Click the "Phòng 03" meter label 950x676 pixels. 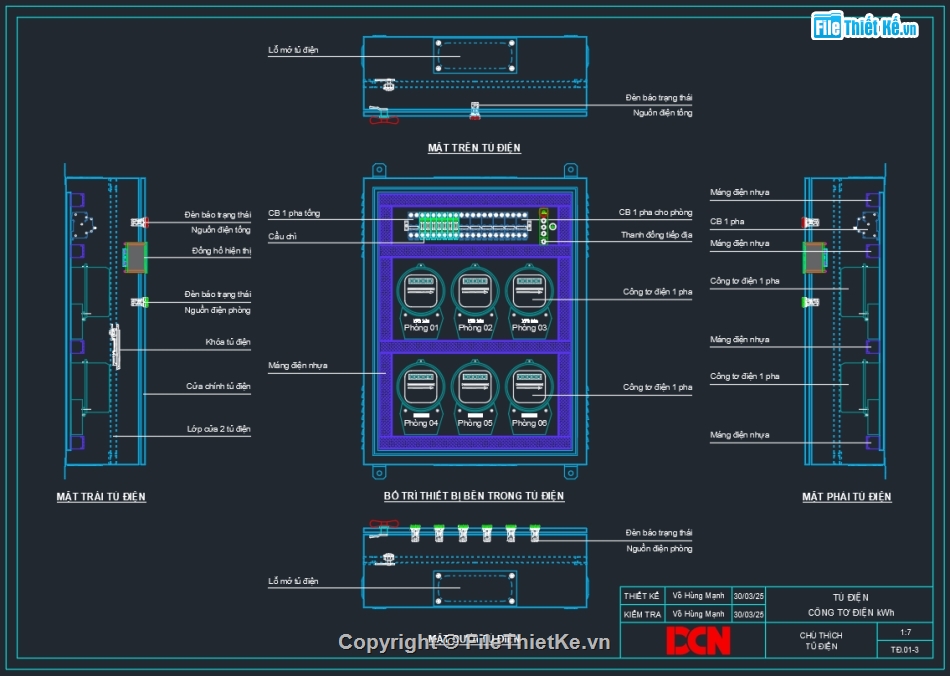click(529, 328)
